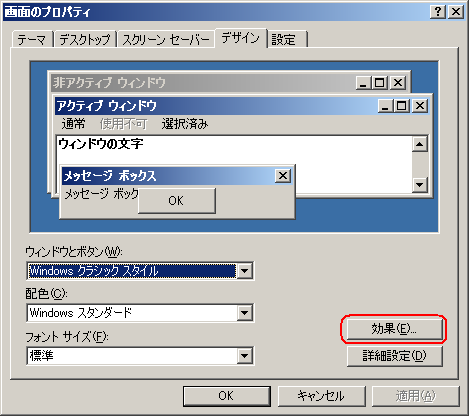This screenshot has width=469, height=416.
Task: Click the キャンセル button
Action: 321,396
